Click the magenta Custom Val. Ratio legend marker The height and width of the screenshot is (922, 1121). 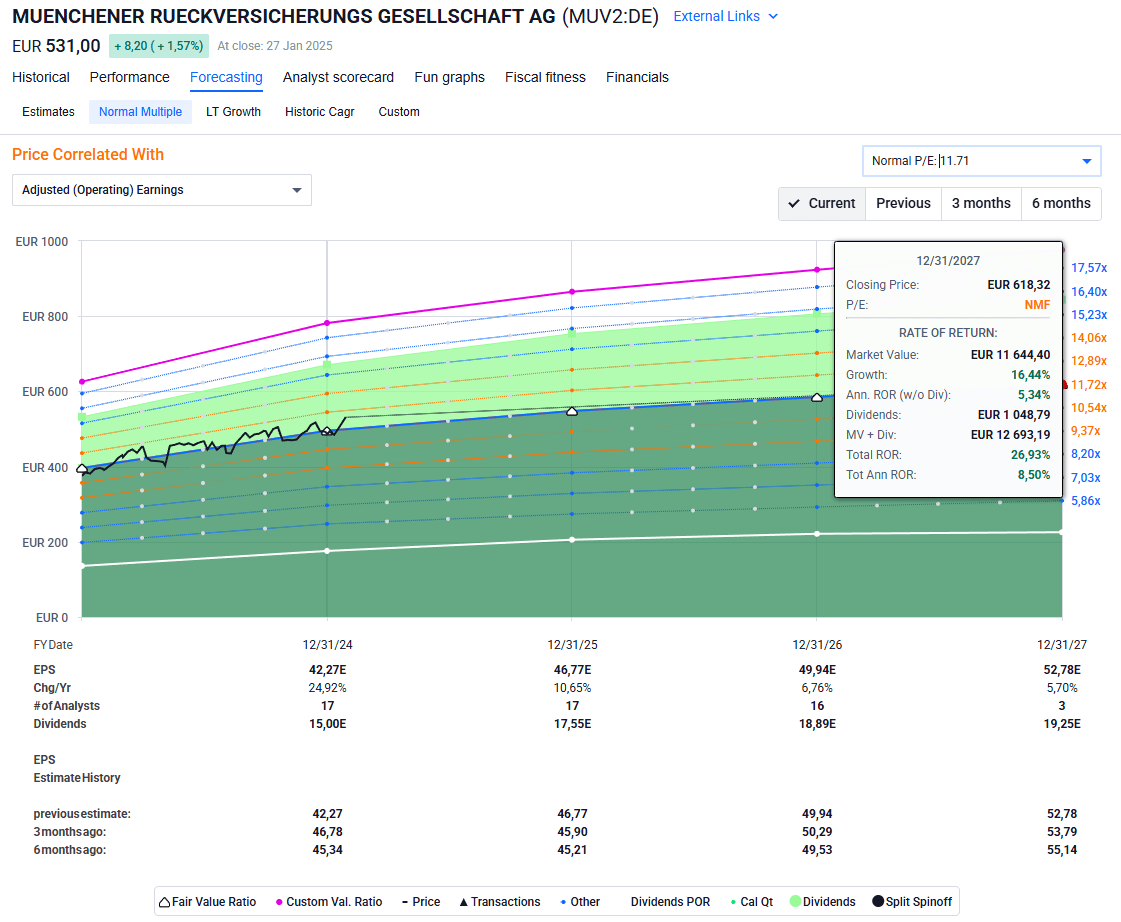pyautogui.click(x=279, y=901)
